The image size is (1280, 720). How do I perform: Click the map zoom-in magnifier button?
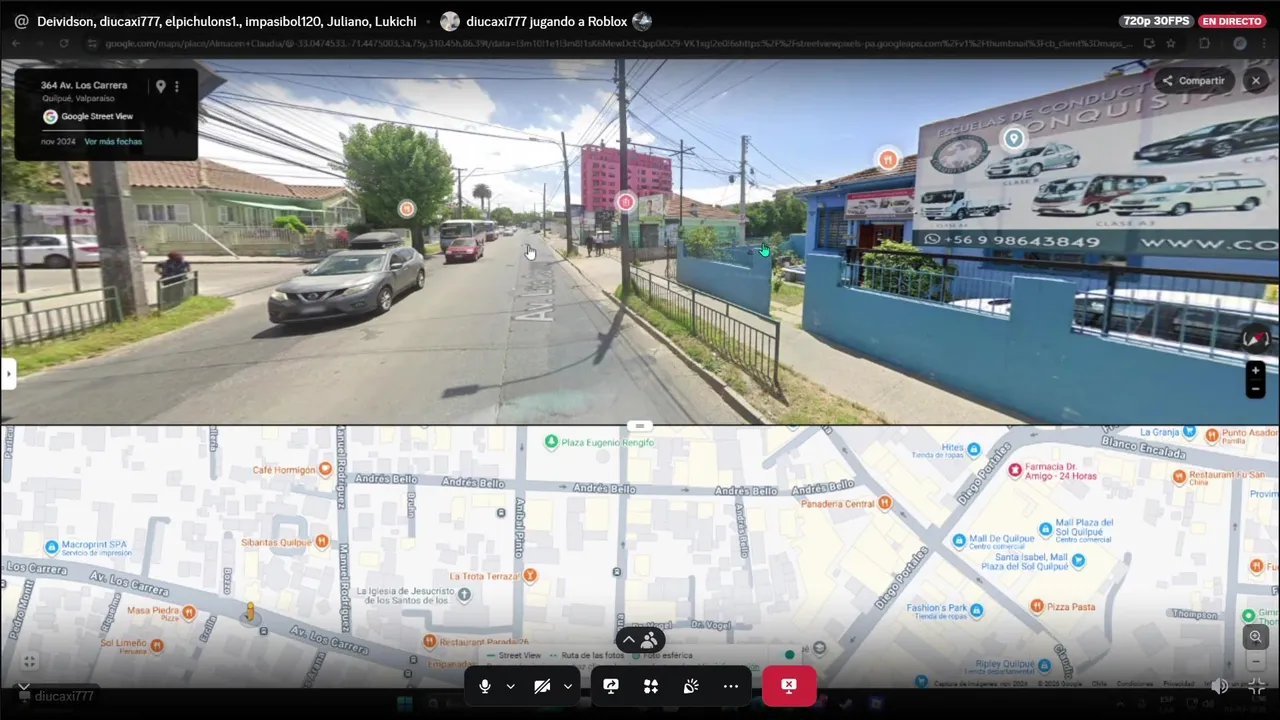coord(1256,637)
